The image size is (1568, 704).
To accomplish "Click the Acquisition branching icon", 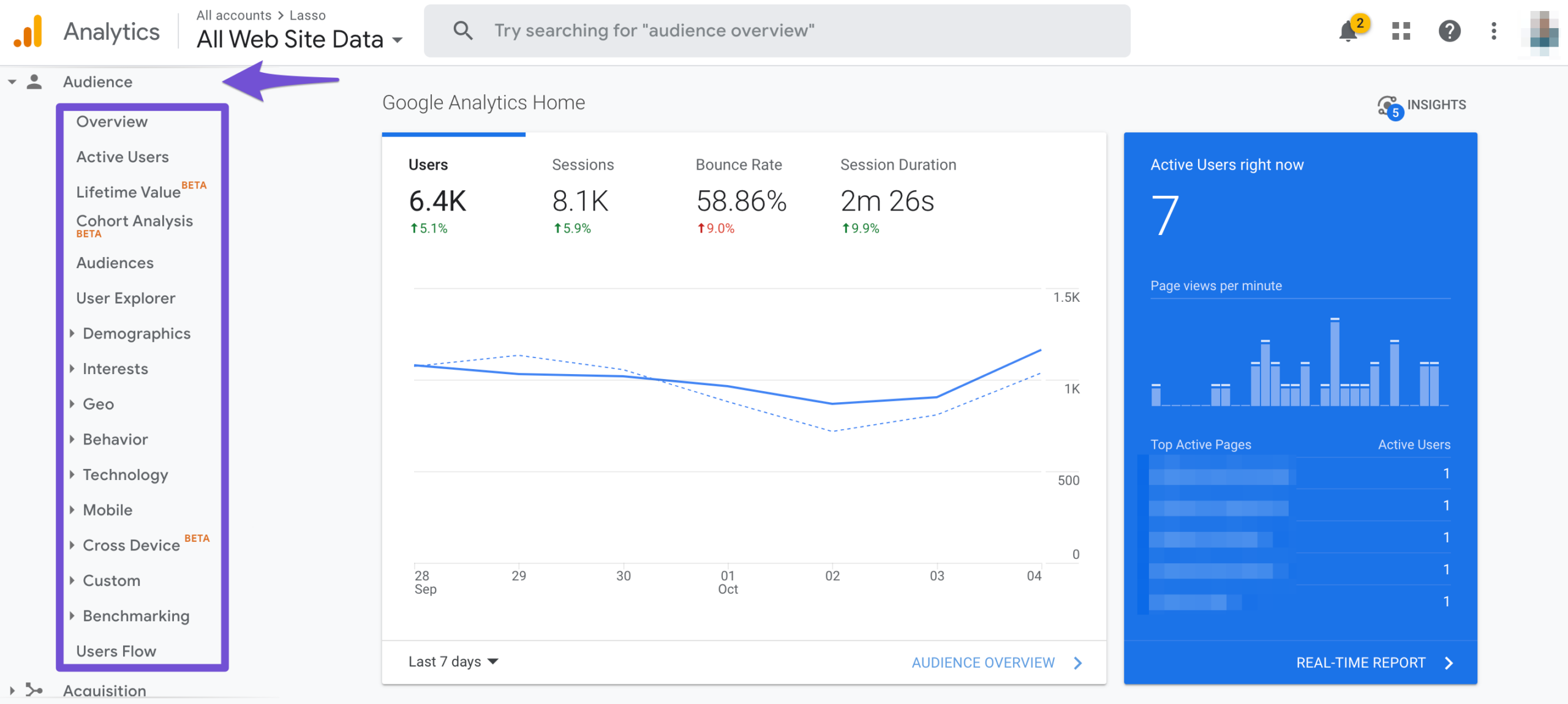I will coord(34,691).
